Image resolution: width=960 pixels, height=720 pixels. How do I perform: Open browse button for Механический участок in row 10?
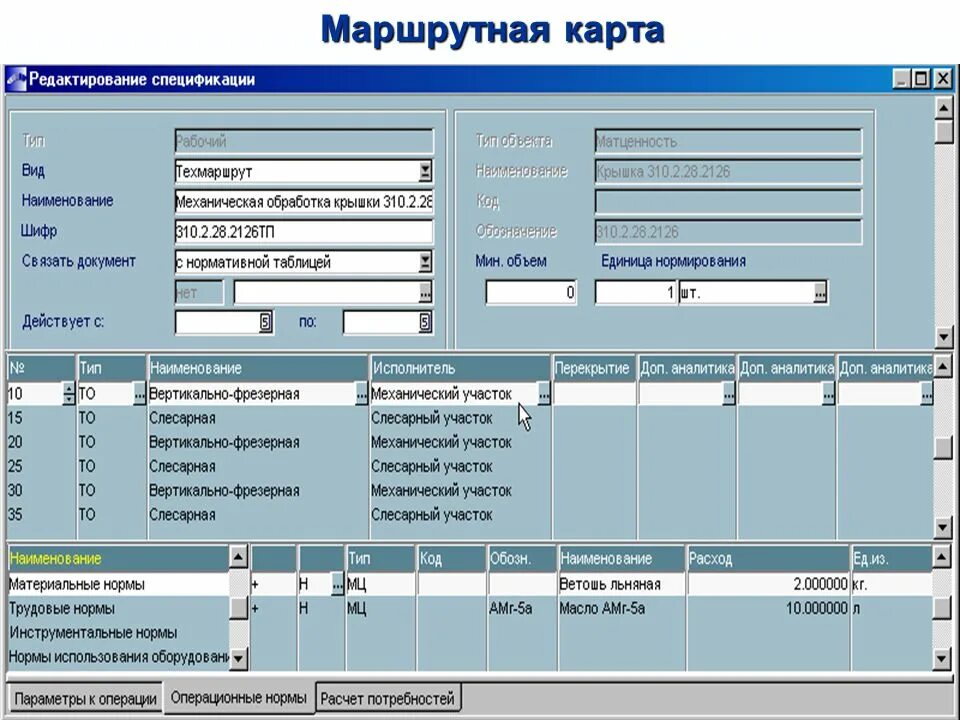point(544,394)
